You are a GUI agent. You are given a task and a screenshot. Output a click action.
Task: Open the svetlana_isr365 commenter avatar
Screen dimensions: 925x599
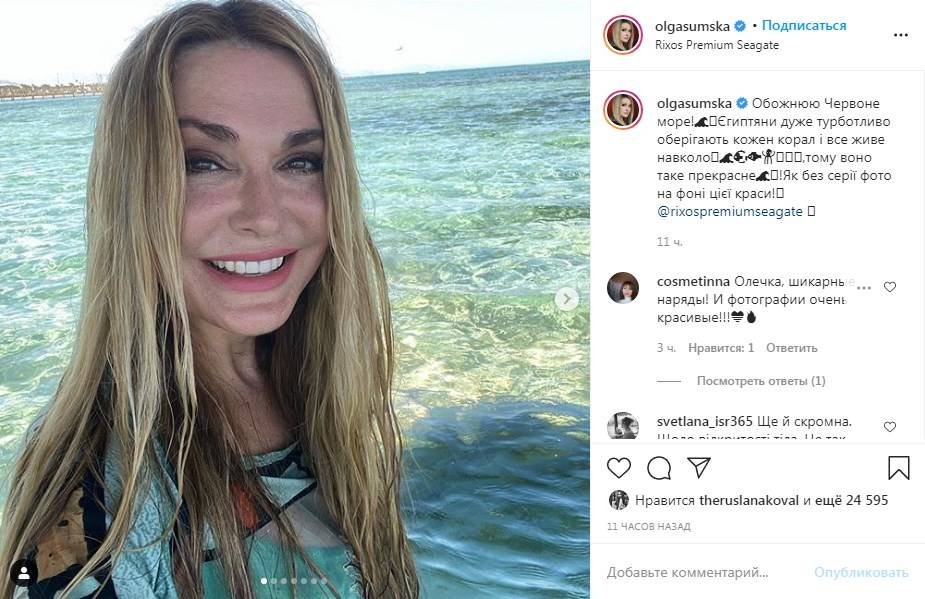(x=623, y=426)
